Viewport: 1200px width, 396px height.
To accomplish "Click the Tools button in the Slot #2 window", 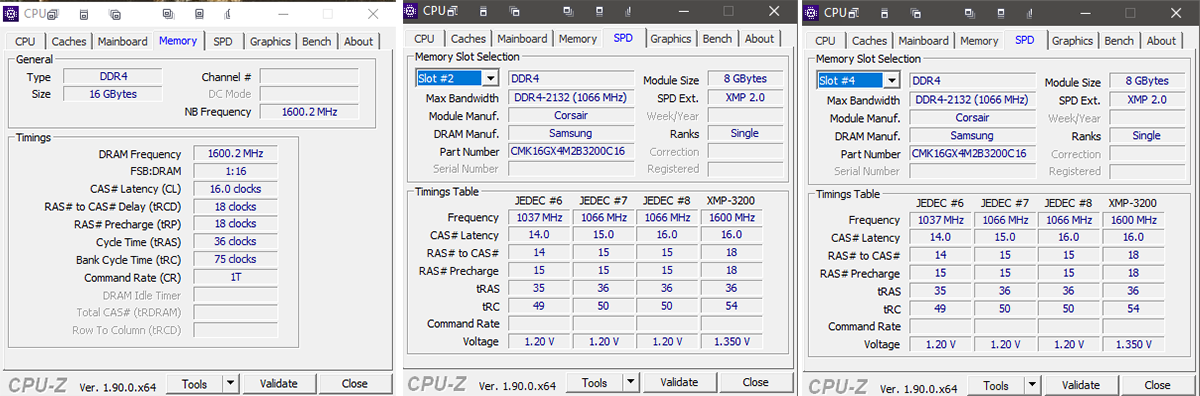I will tap(594, 382).
